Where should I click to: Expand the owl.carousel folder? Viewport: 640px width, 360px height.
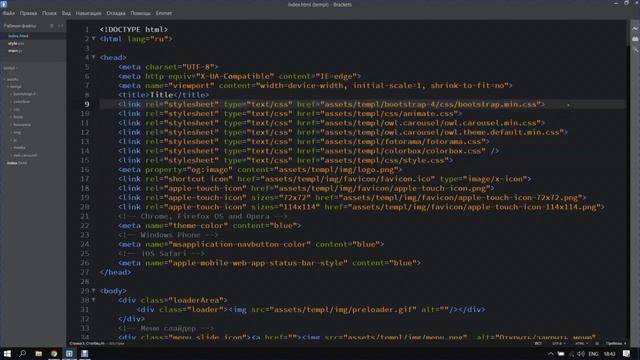[24, 155]
